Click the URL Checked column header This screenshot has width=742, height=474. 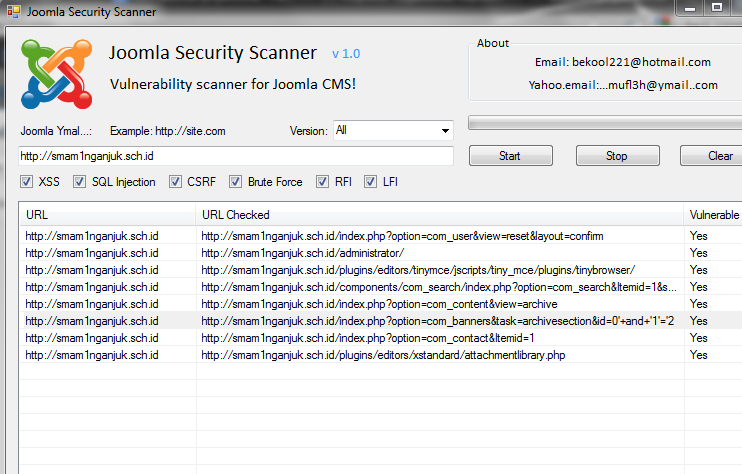coord(439,215)
